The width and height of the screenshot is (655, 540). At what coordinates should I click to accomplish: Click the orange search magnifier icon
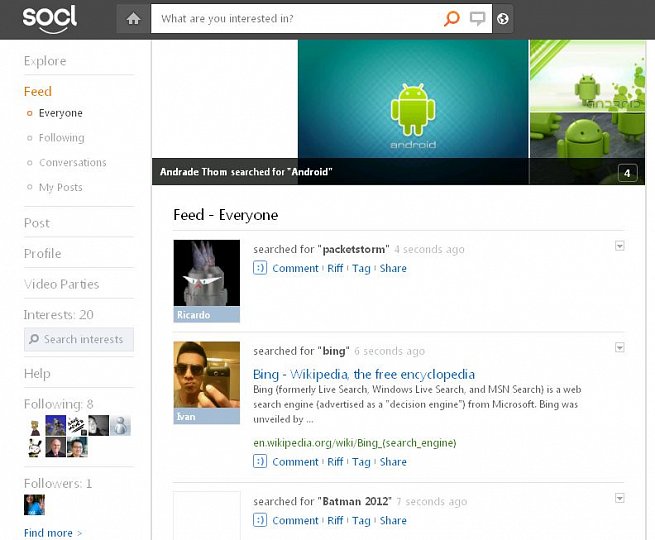point(451,18)
